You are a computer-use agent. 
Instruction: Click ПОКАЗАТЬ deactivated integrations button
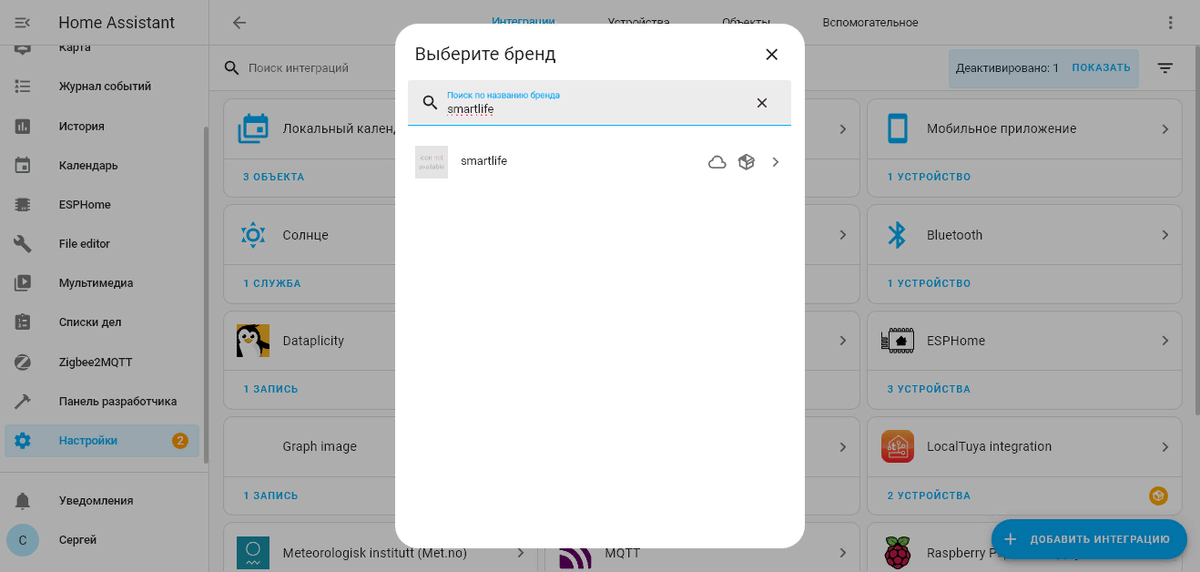(x=1101, y=68)
